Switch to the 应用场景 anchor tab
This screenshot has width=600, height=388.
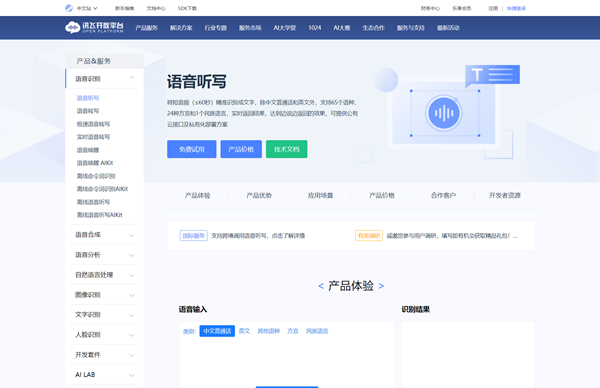pos(320,196)
